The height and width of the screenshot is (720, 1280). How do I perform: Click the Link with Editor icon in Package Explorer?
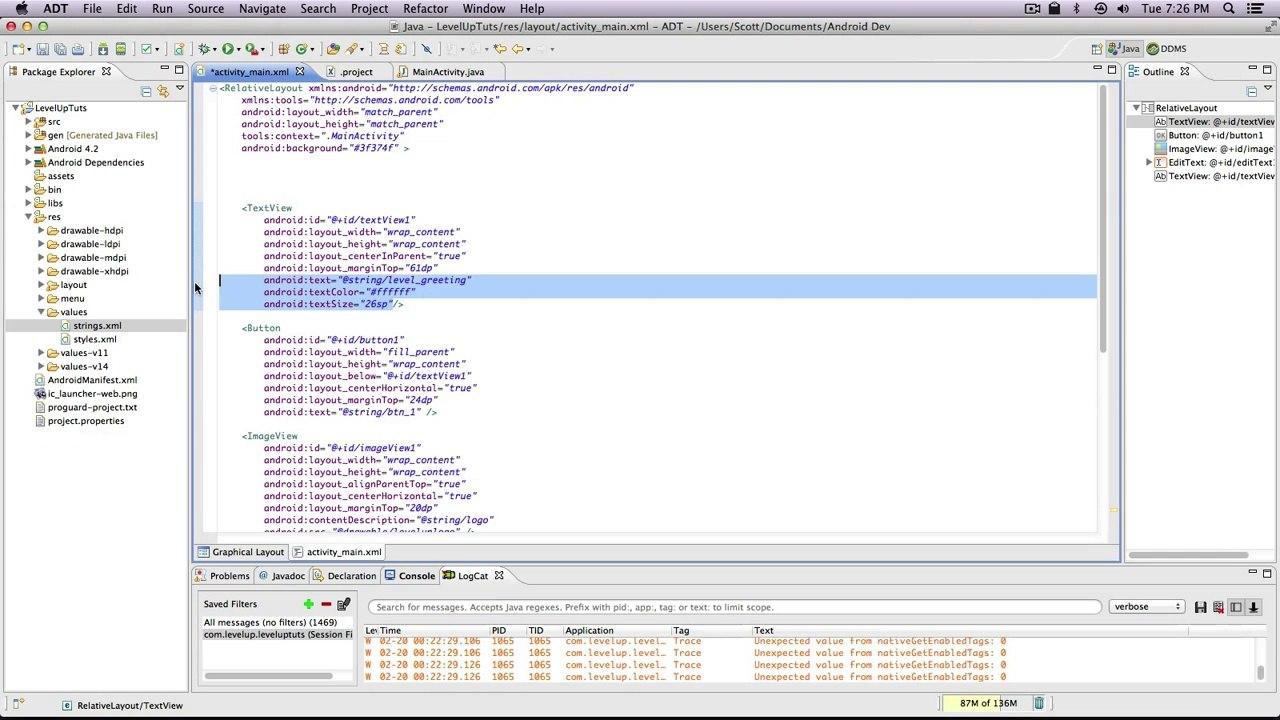pyautogui.click(x=162, y=91)
